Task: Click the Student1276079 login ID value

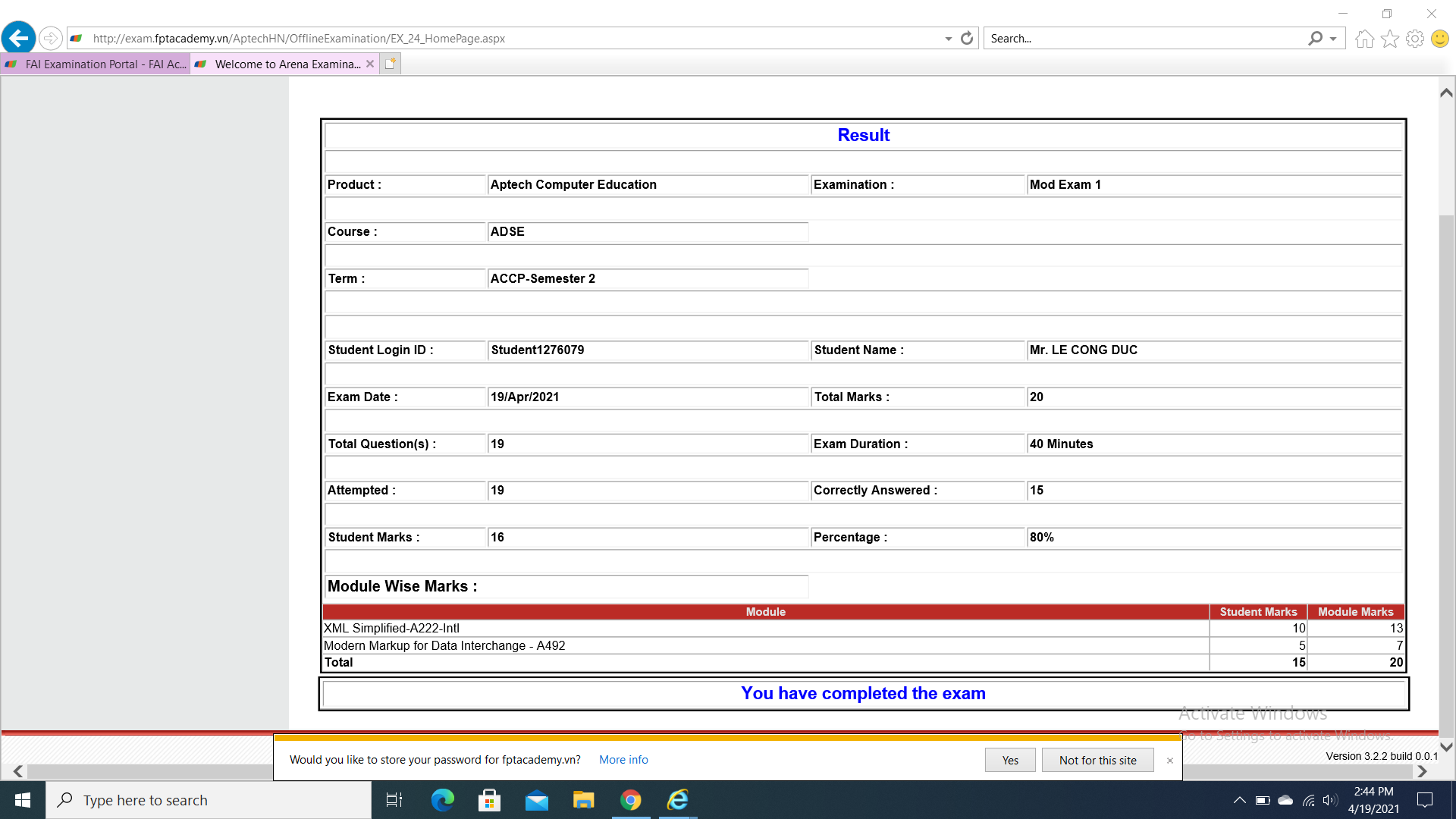Action: (537, 350)
